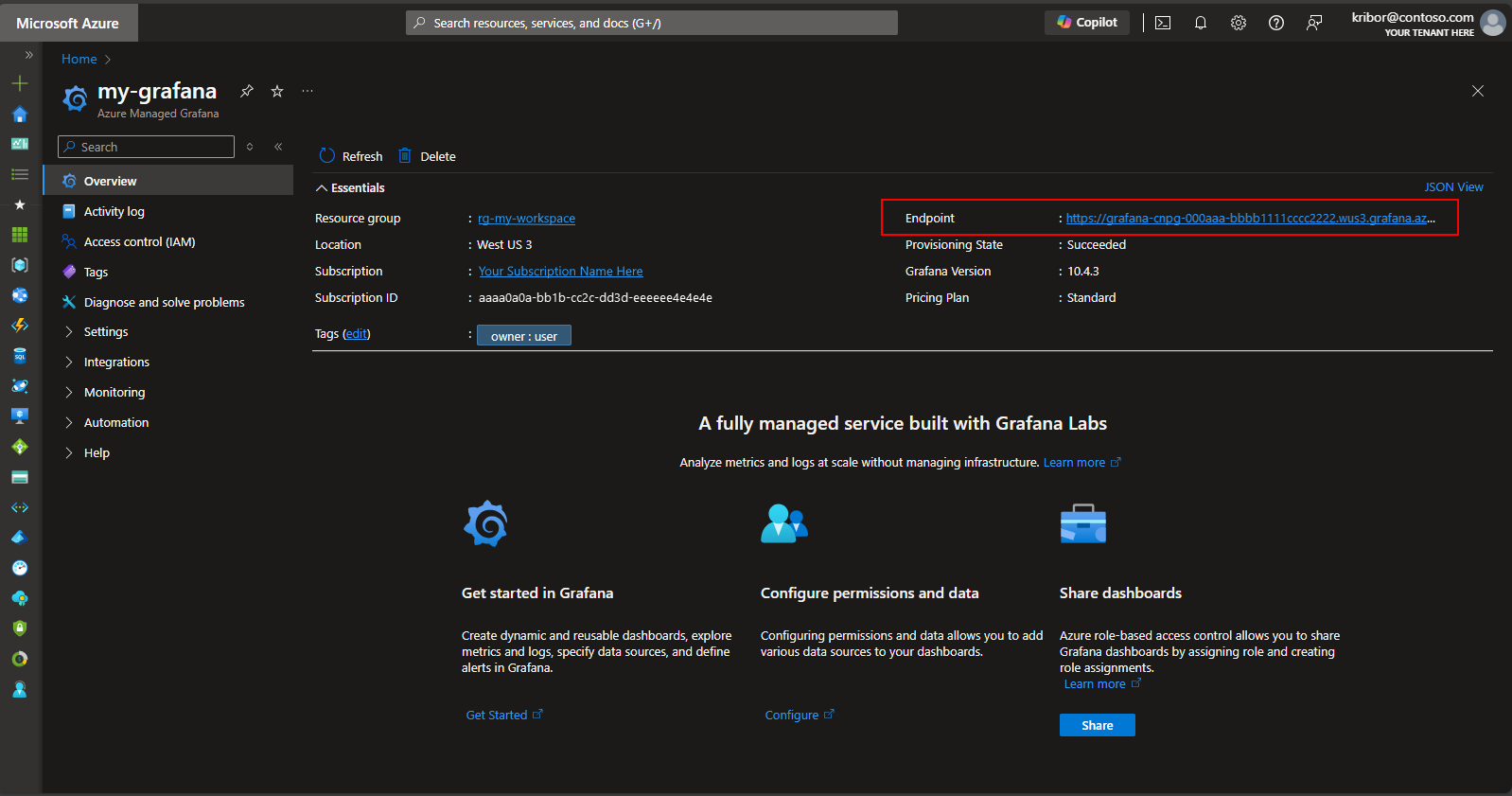Open the help question mark icon
This screenshot has height=796, width=1512.
[x=1276, y=23]
